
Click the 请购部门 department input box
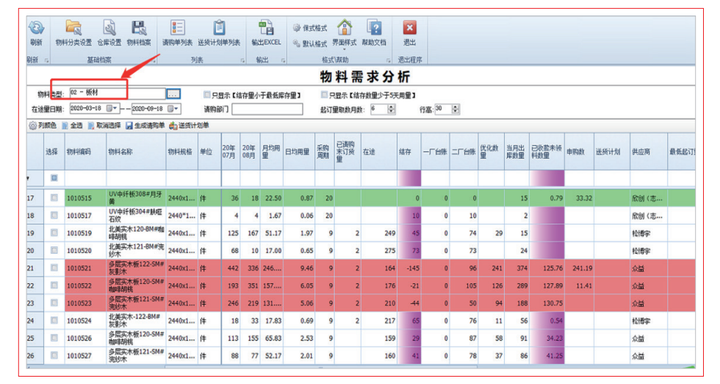click(x=267, y=109)
